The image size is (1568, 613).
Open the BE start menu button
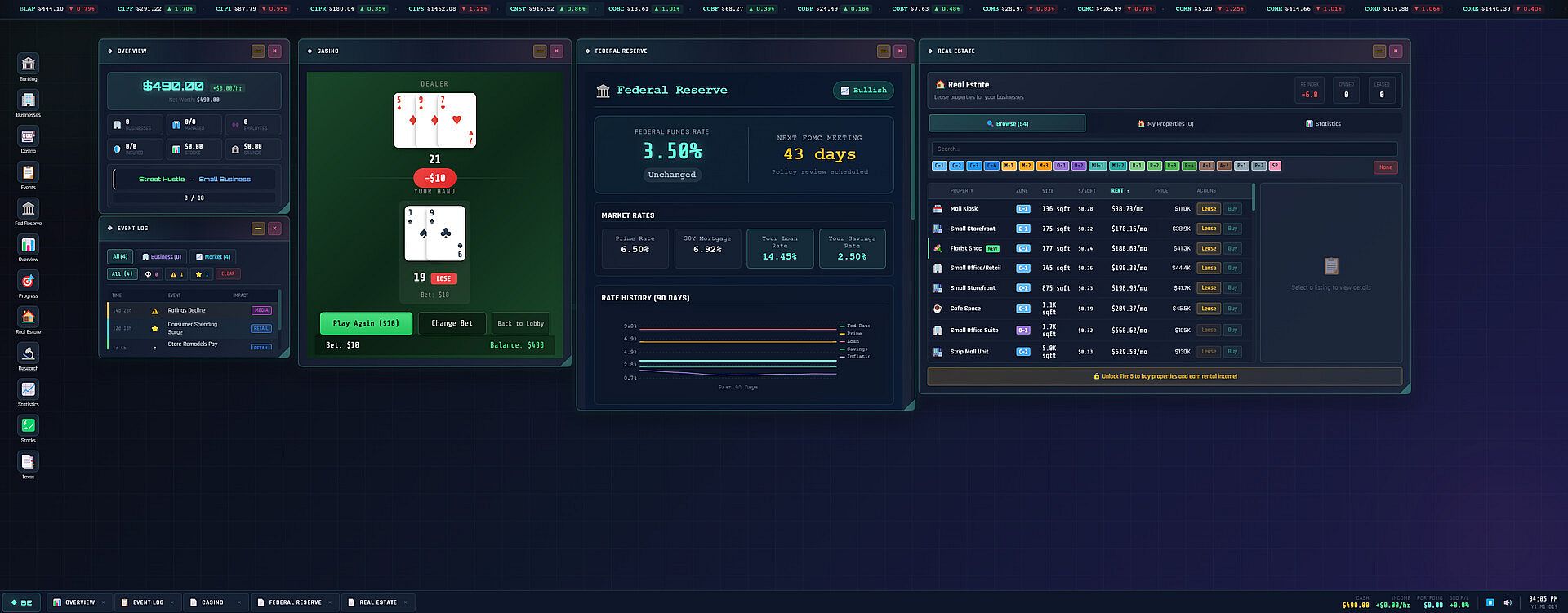[x=21, y=602]
